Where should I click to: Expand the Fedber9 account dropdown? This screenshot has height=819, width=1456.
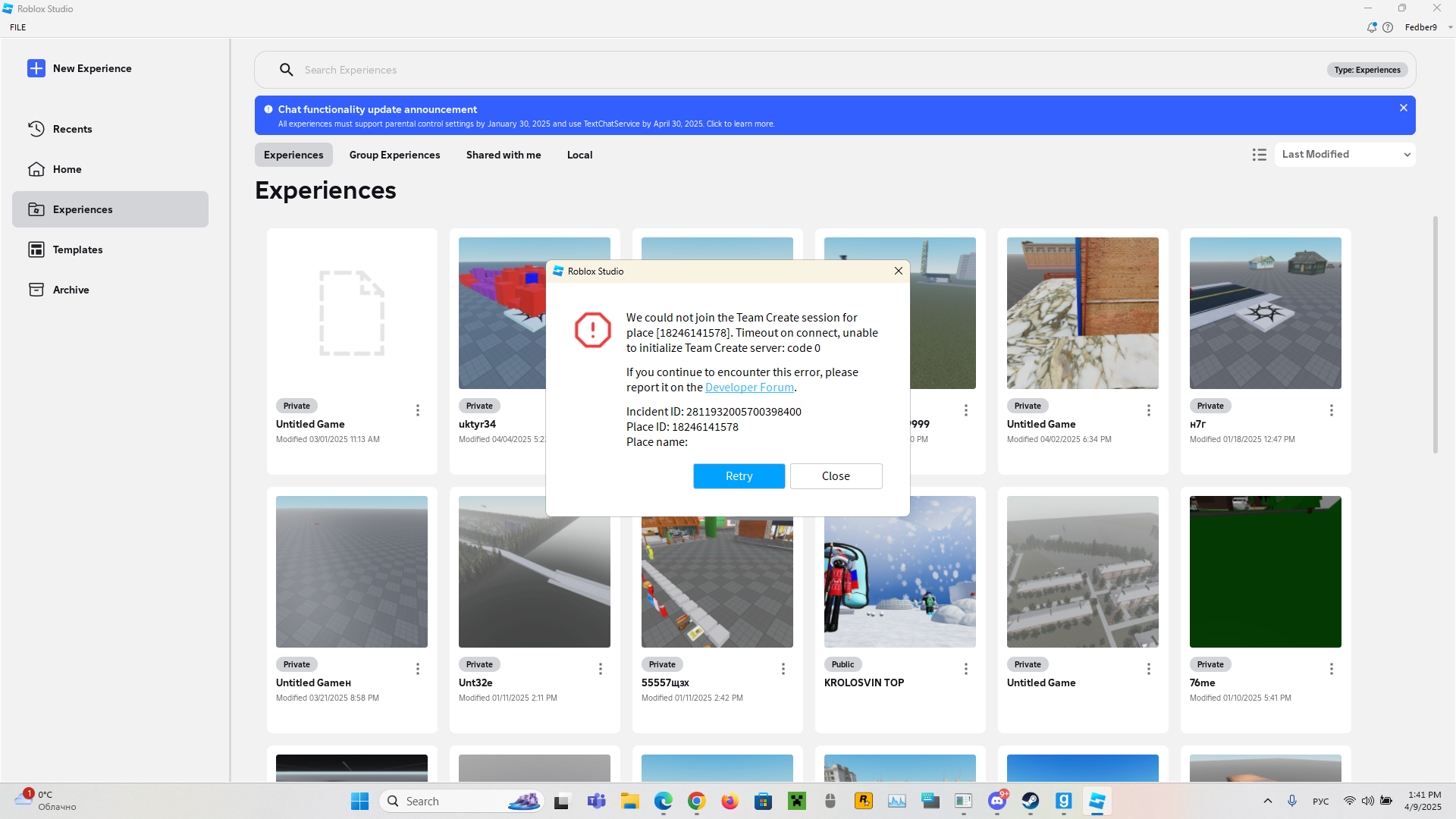(x=1450, y=27)
